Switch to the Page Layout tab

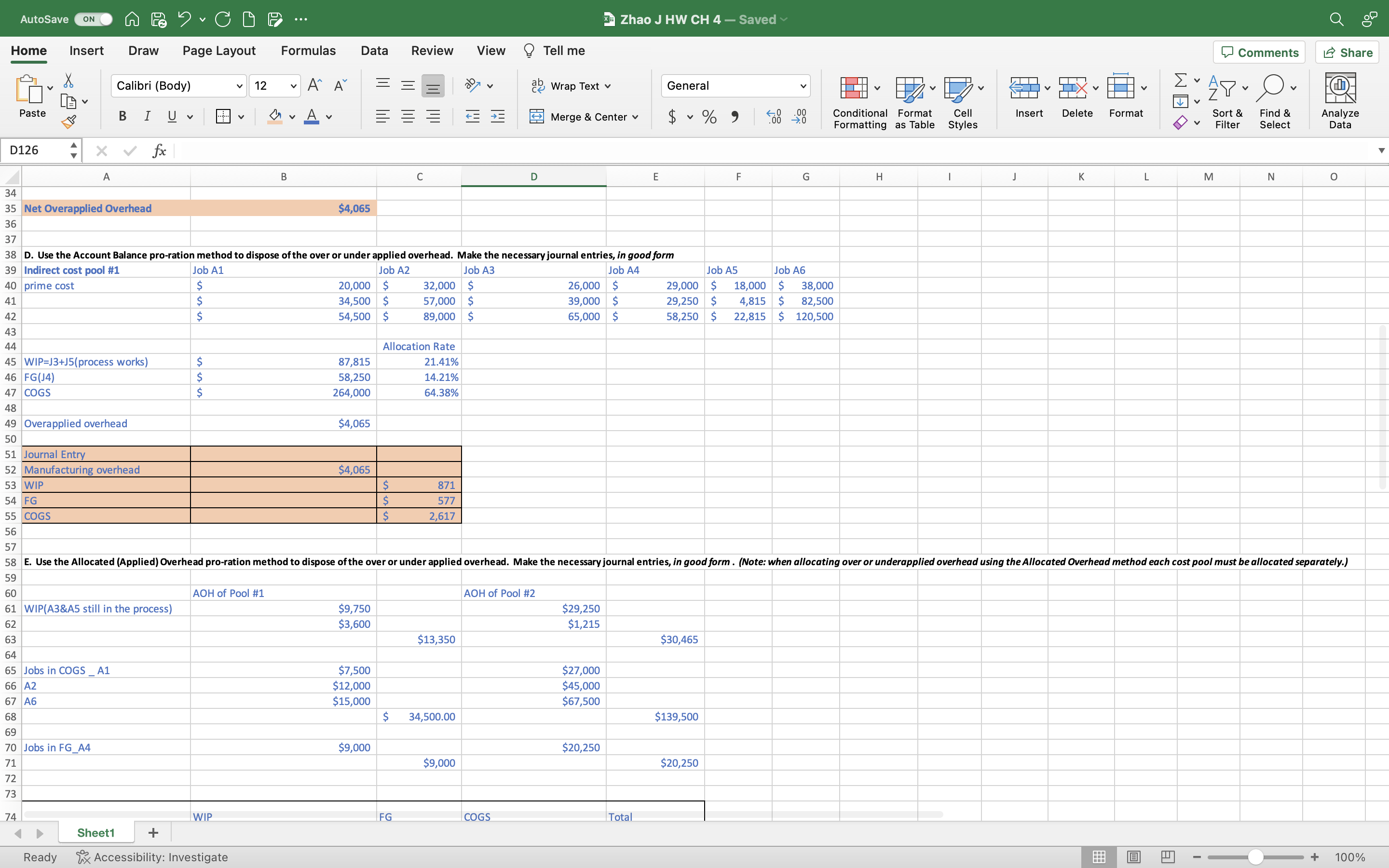tap(218, 51)
